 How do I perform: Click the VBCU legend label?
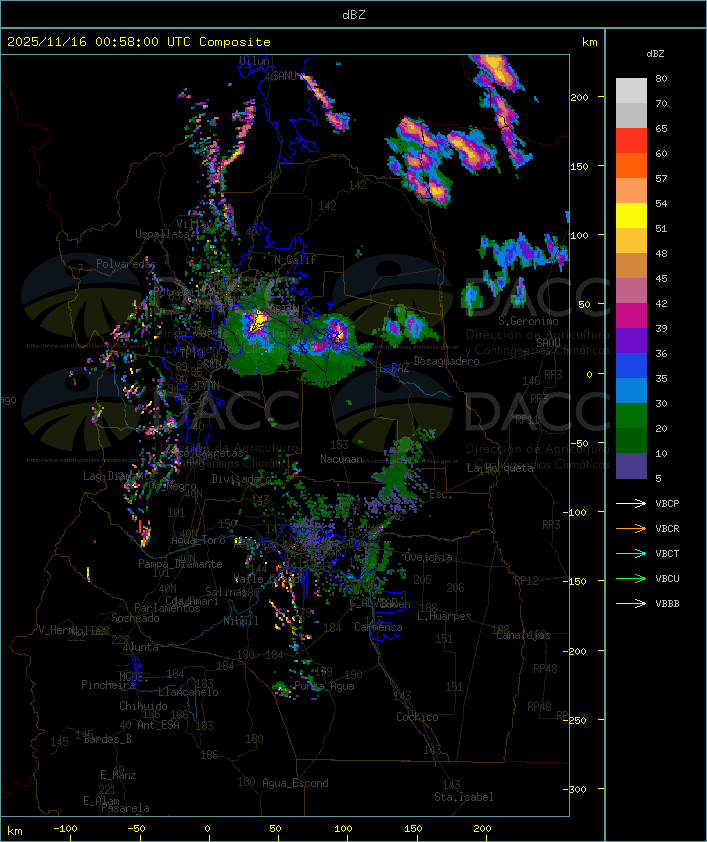point(667,578)
